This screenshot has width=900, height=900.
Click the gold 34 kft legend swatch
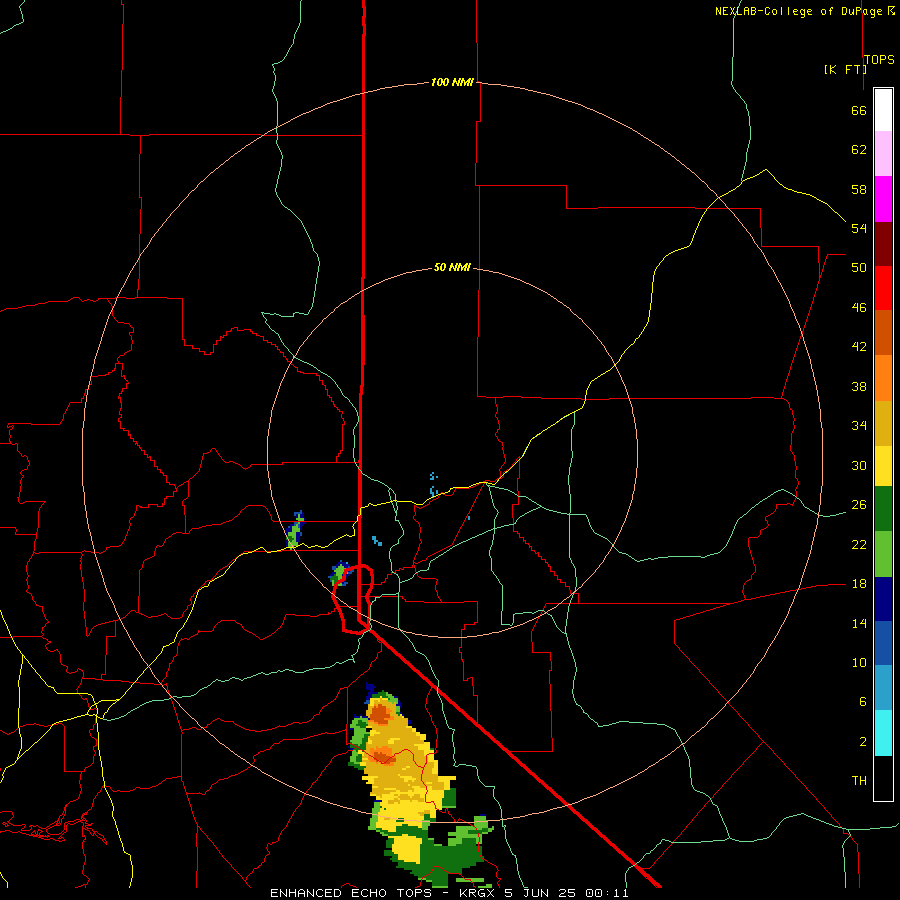coord(883,424)
